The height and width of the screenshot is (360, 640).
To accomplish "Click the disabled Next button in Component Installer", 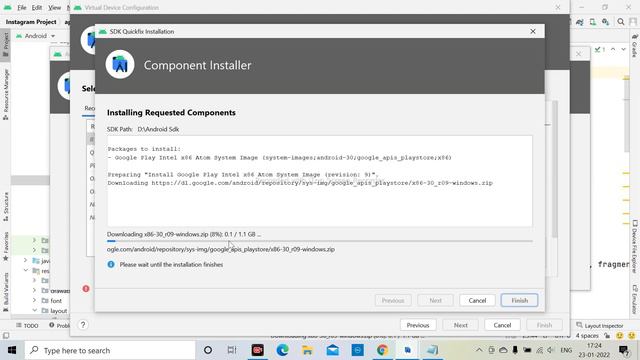I will click(x=435, y=300).
